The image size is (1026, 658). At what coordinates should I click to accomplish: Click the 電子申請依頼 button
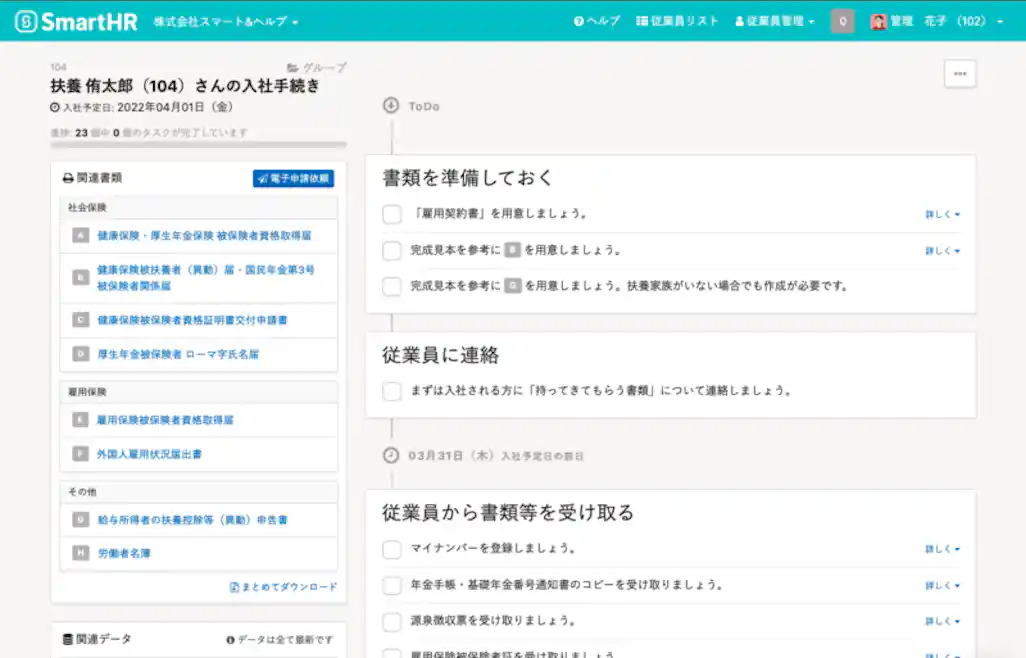point(294,179)
